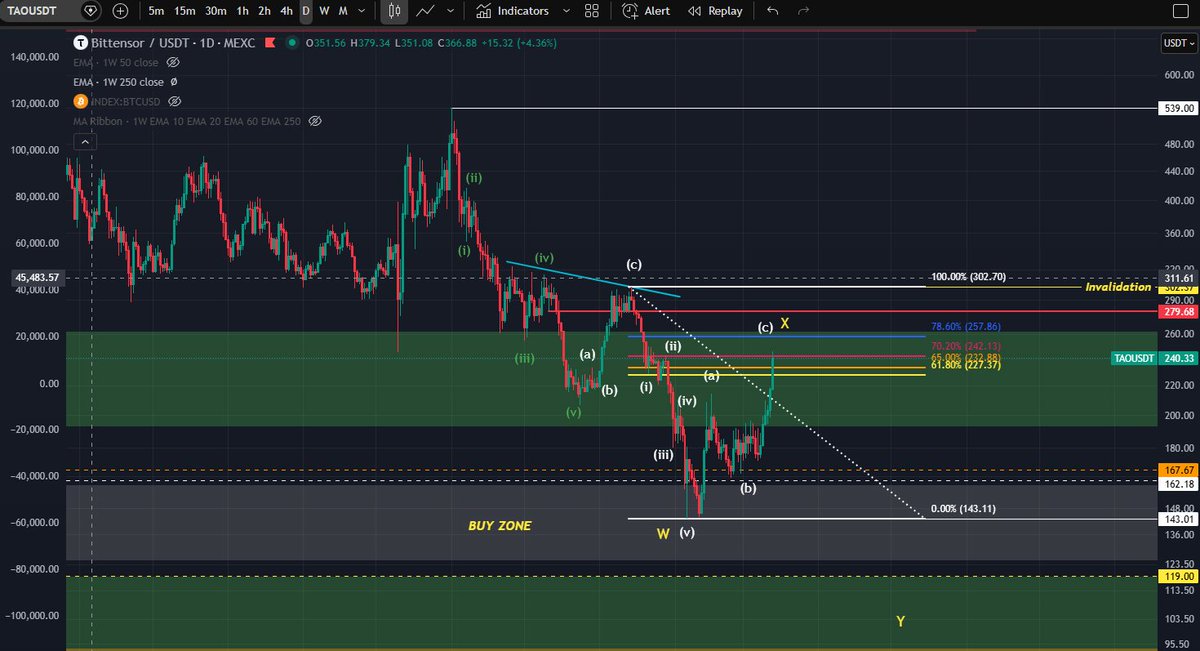Select the 78.60% (257.86) fib level label
Viewport: 1200px width, 651px height.
tap(965, 327)
